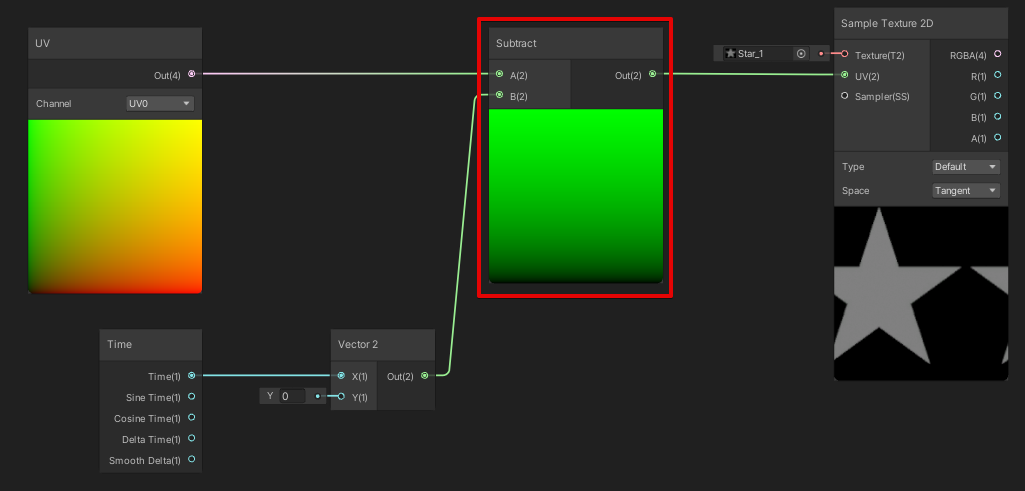Click the Vector 2 Y(1) input port
Image resolution: width=1025 pixels, height=491 pixels.
tap(341, 396)
